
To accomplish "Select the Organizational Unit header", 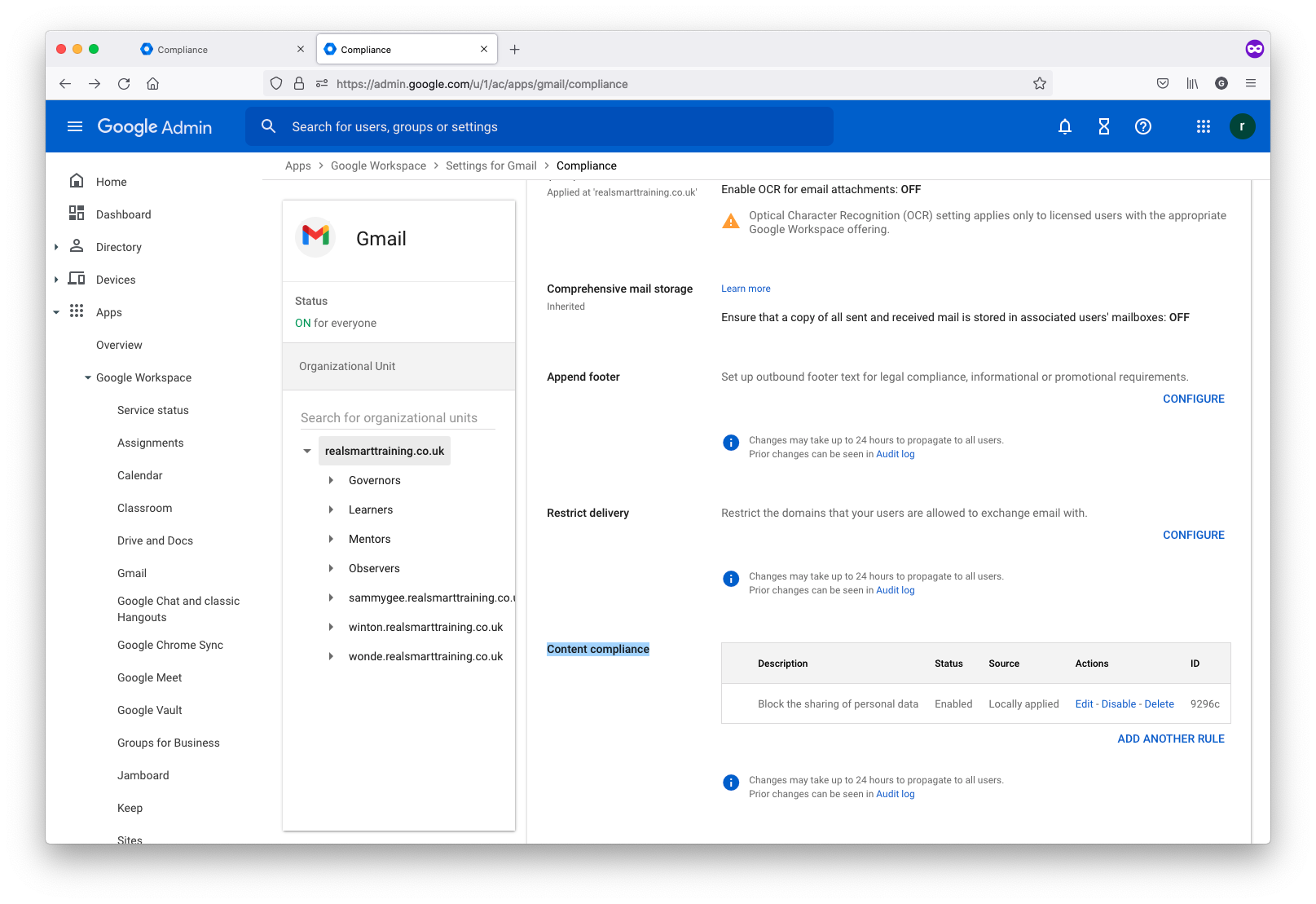I will coord(398,366).
